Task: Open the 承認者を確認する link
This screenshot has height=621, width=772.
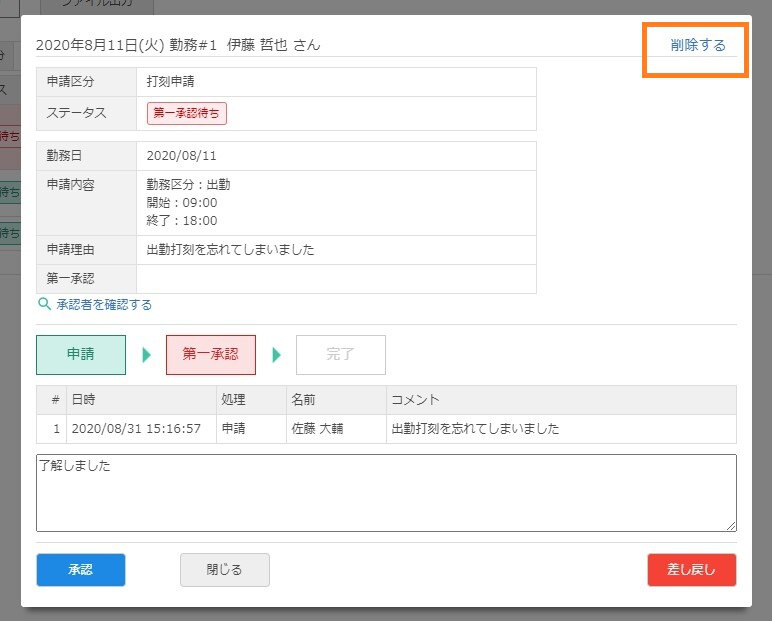Action: tap(104, 305)
